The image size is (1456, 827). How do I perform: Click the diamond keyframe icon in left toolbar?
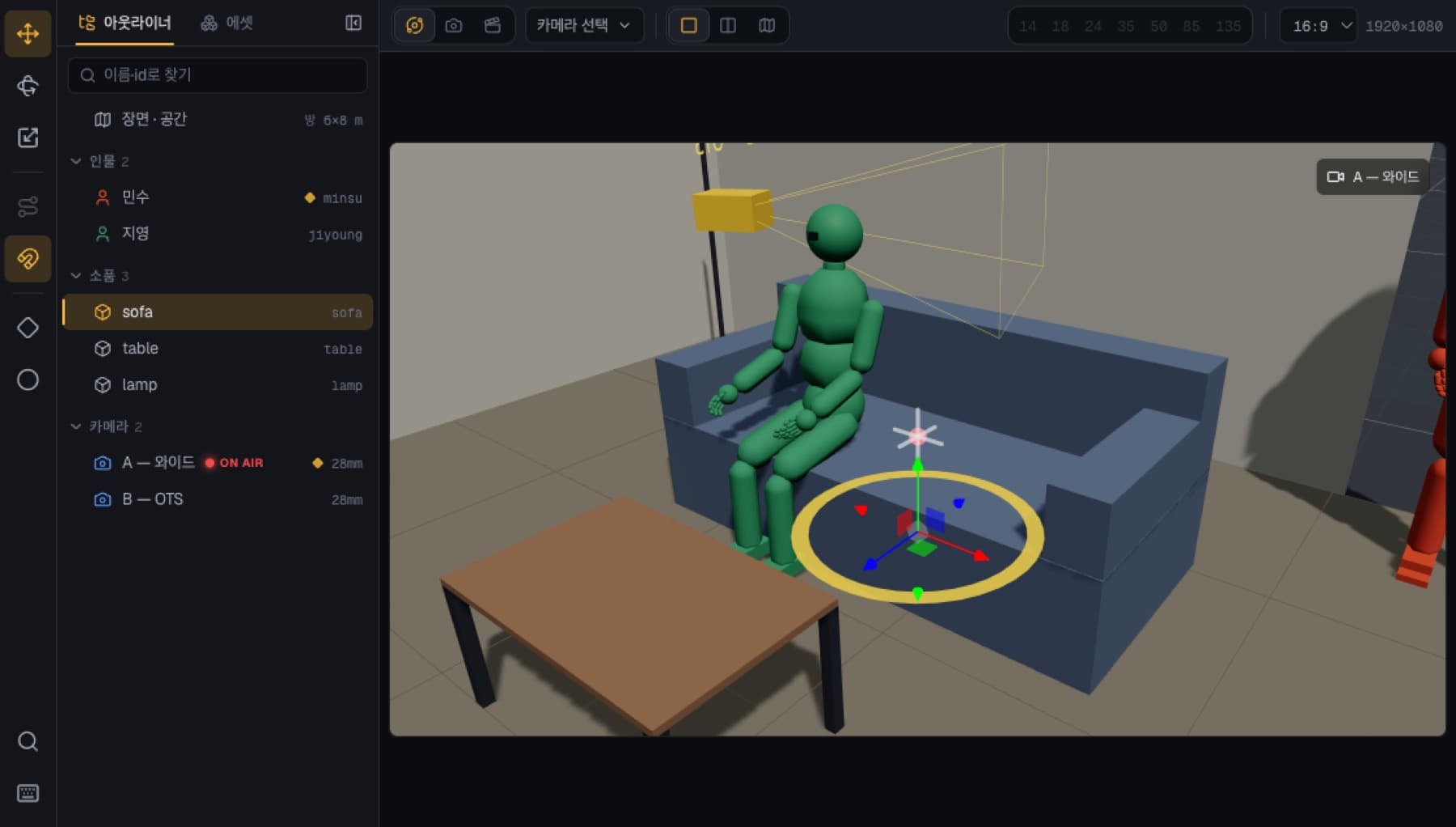pos(28,328)
